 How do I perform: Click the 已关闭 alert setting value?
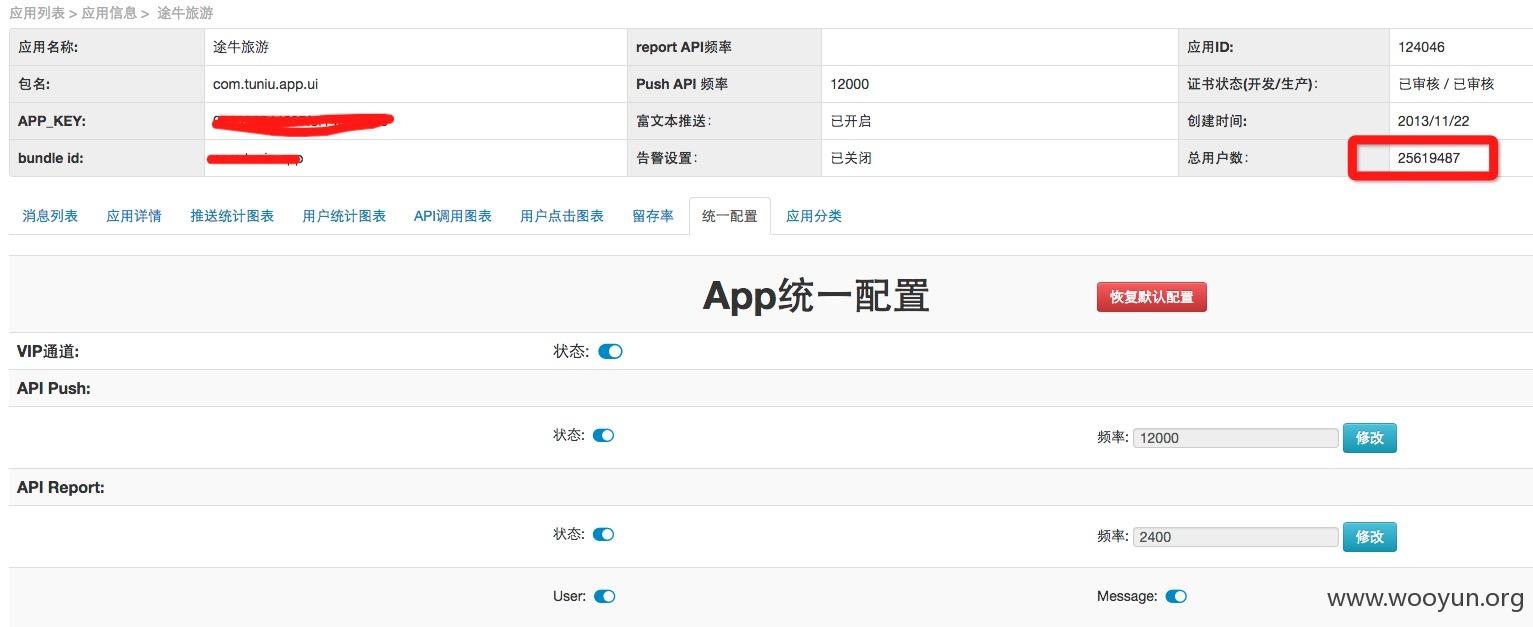tap(851, 158)
